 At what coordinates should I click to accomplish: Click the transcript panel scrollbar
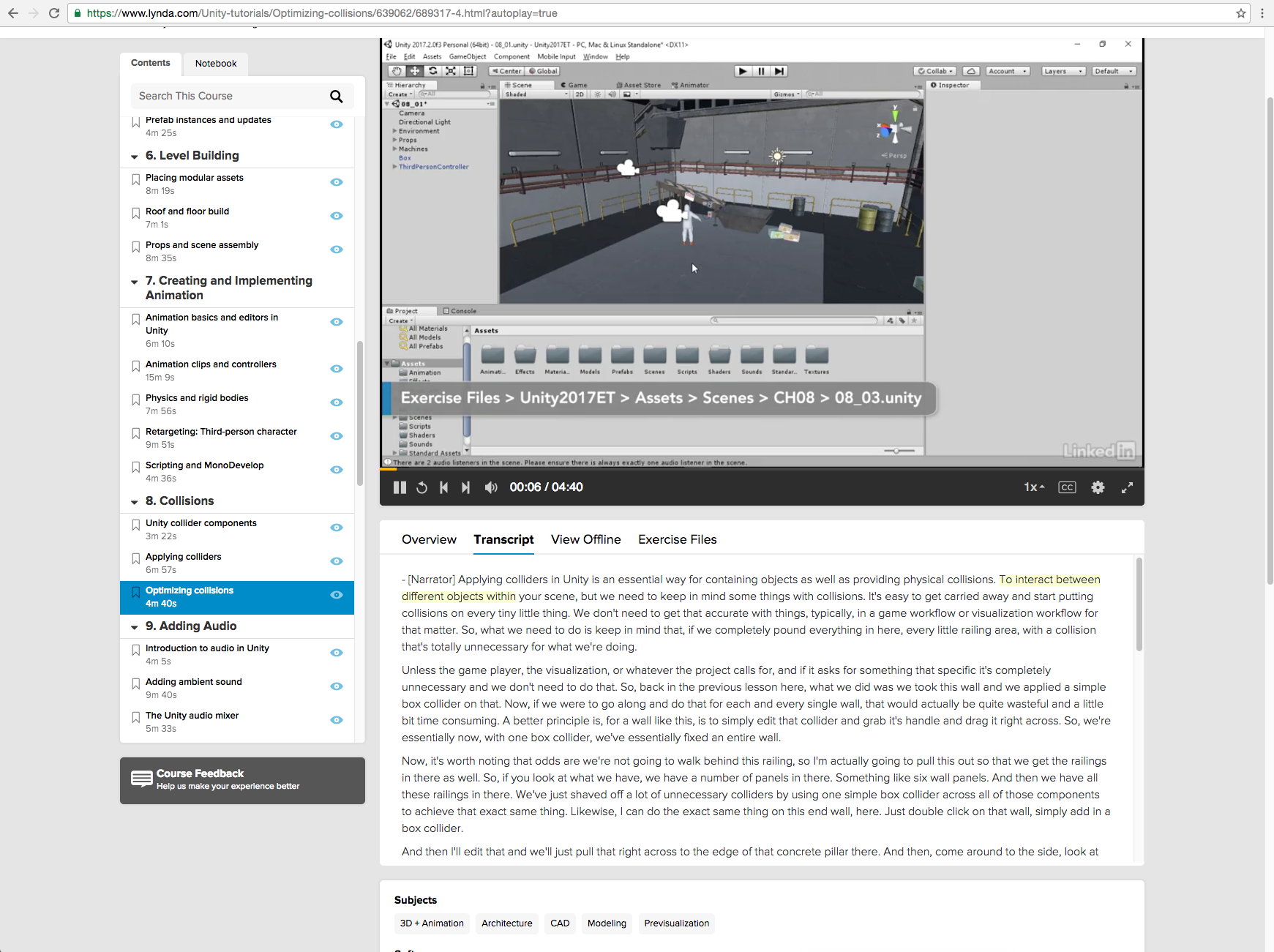coord(1139,604)
